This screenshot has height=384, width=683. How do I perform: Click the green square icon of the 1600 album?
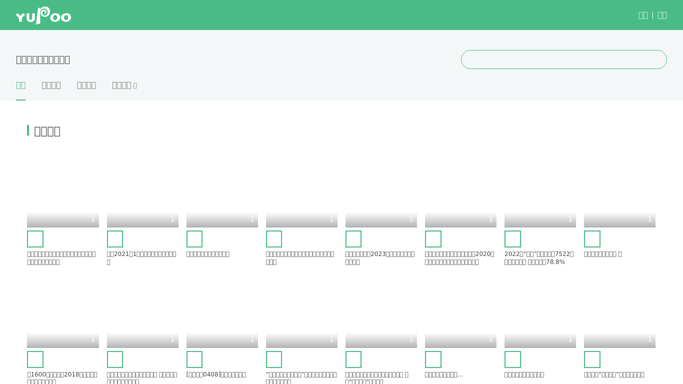click(x=35, y=360)
